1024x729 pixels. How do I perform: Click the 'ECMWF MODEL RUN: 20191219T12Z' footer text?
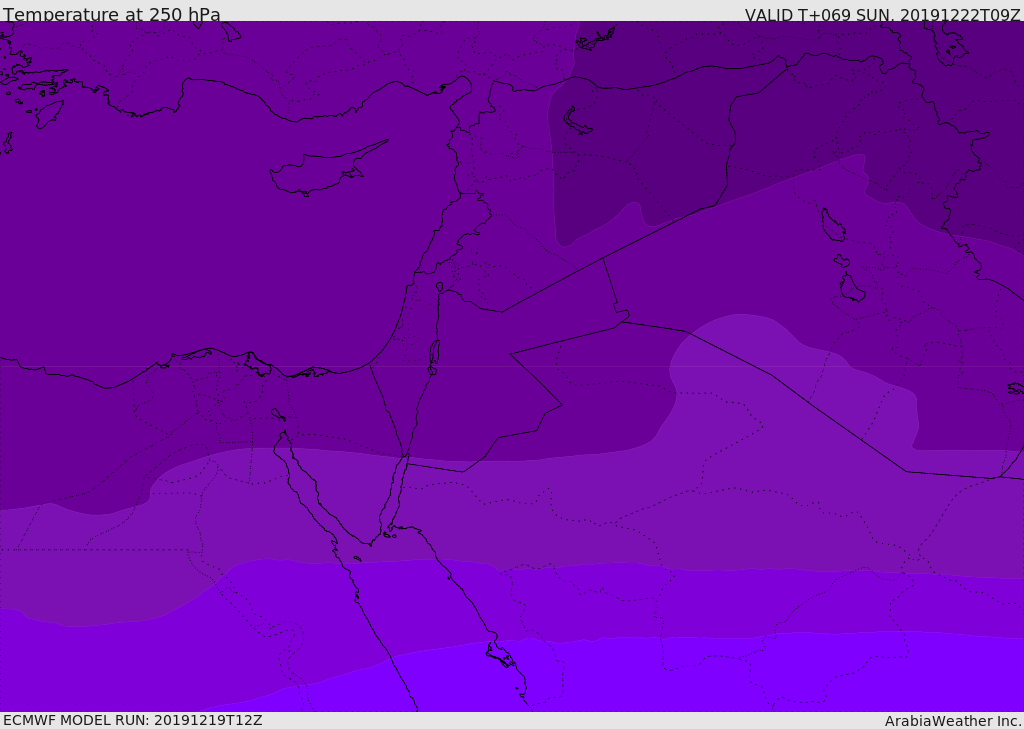133,721
